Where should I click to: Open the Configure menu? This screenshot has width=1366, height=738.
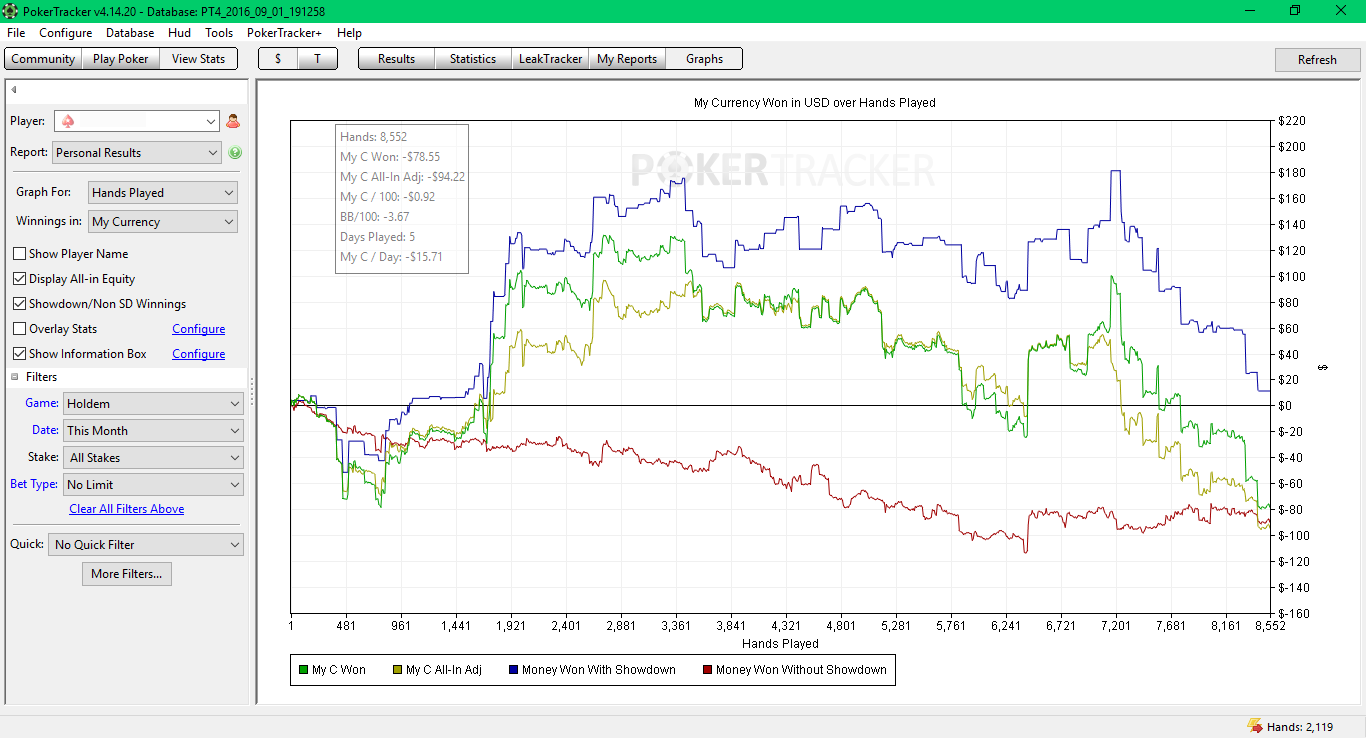click(66, 33)
